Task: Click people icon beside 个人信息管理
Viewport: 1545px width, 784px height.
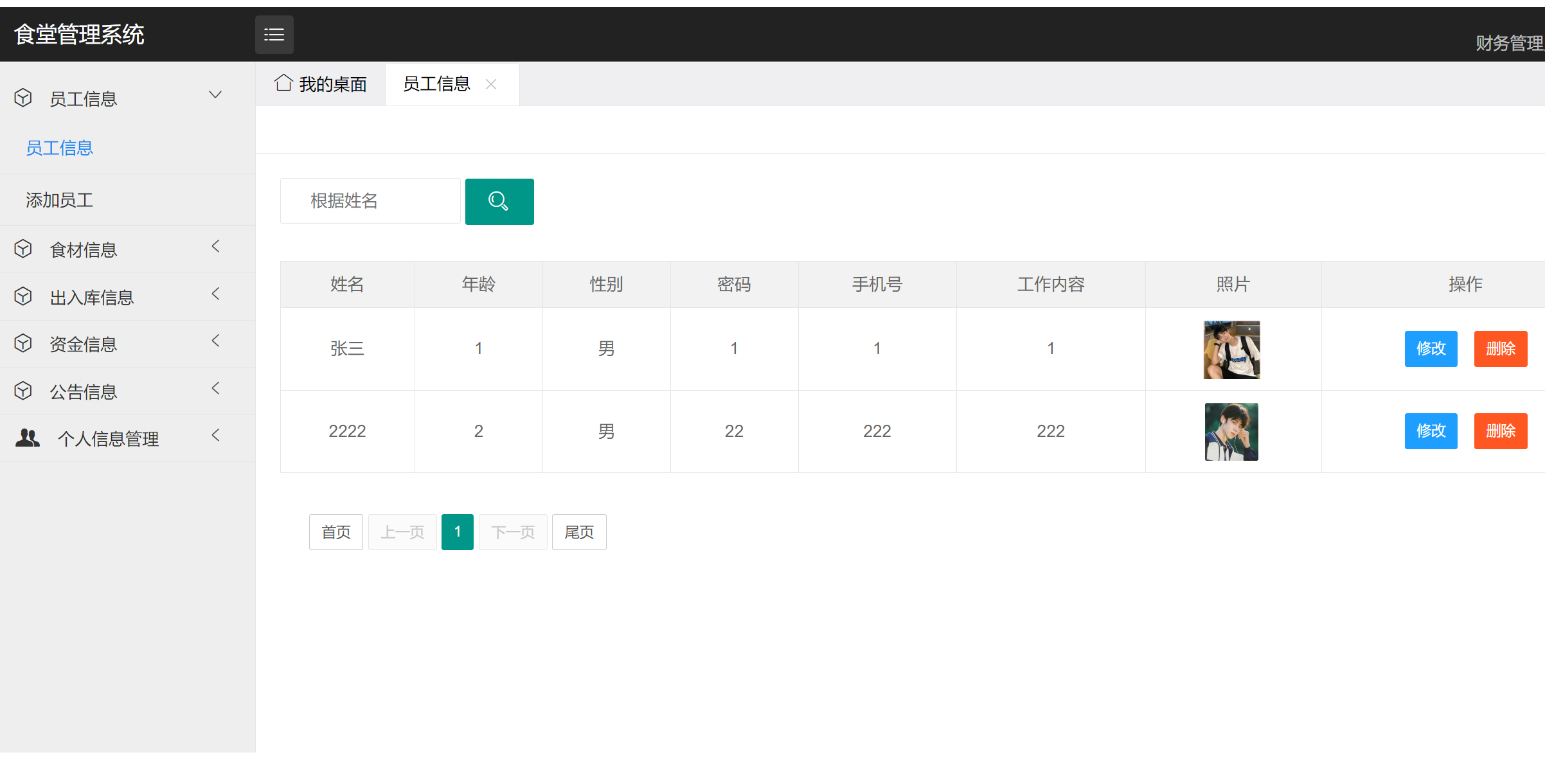Action: [27, 438]
